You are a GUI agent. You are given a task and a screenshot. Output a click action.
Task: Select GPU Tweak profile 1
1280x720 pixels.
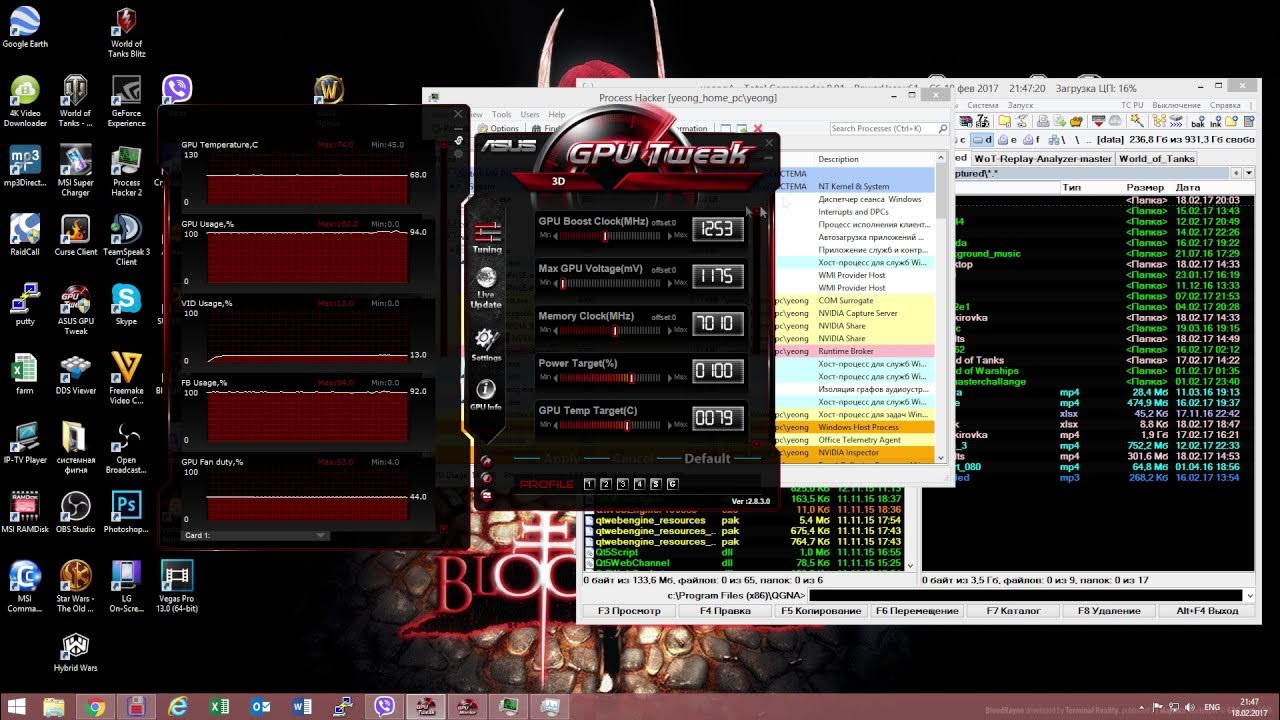click(x=589, y=484)
